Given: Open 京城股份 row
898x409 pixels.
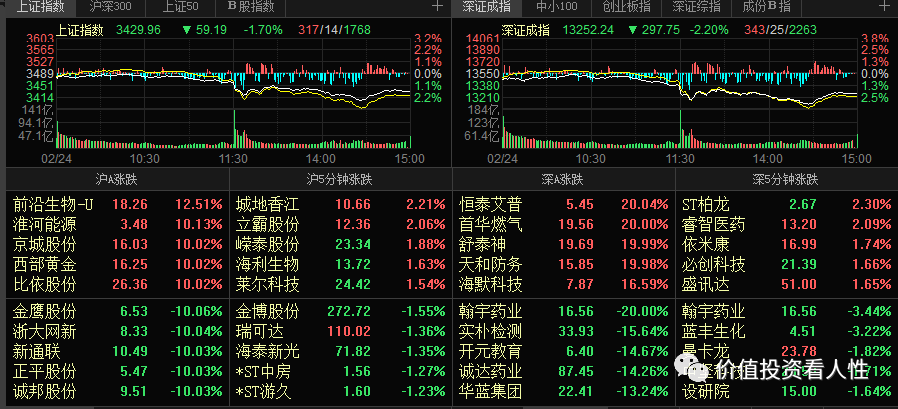Looking at the screenshot, I should tap(117, 245).
